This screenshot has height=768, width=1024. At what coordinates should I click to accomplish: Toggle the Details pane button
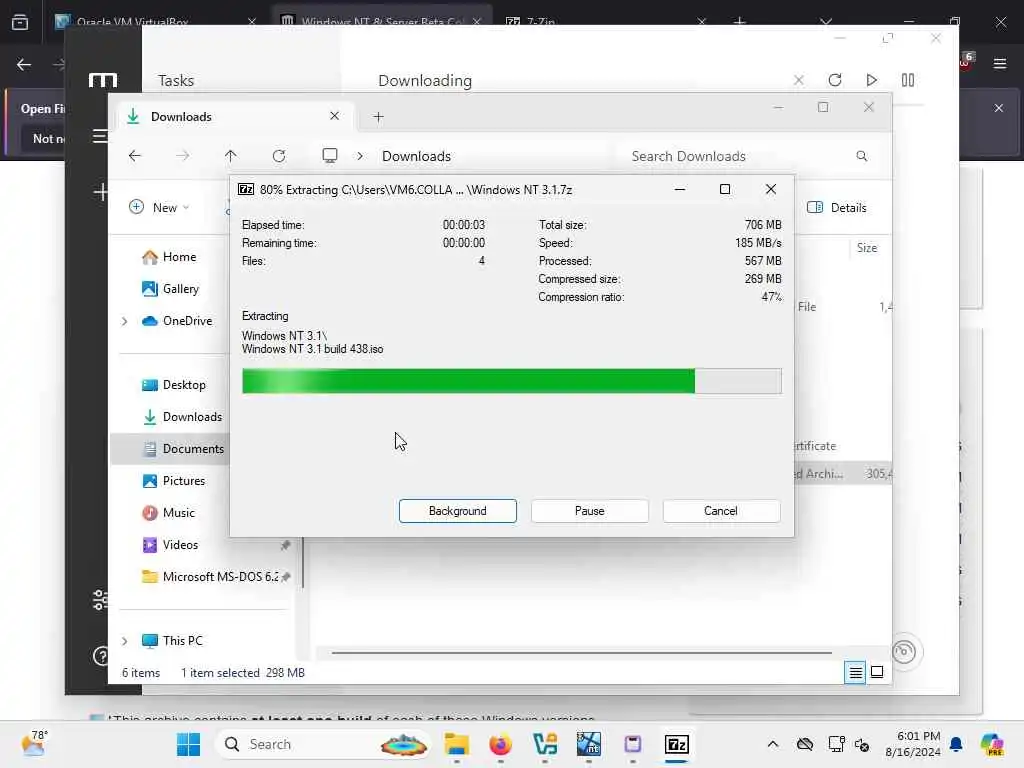[837, 208]
